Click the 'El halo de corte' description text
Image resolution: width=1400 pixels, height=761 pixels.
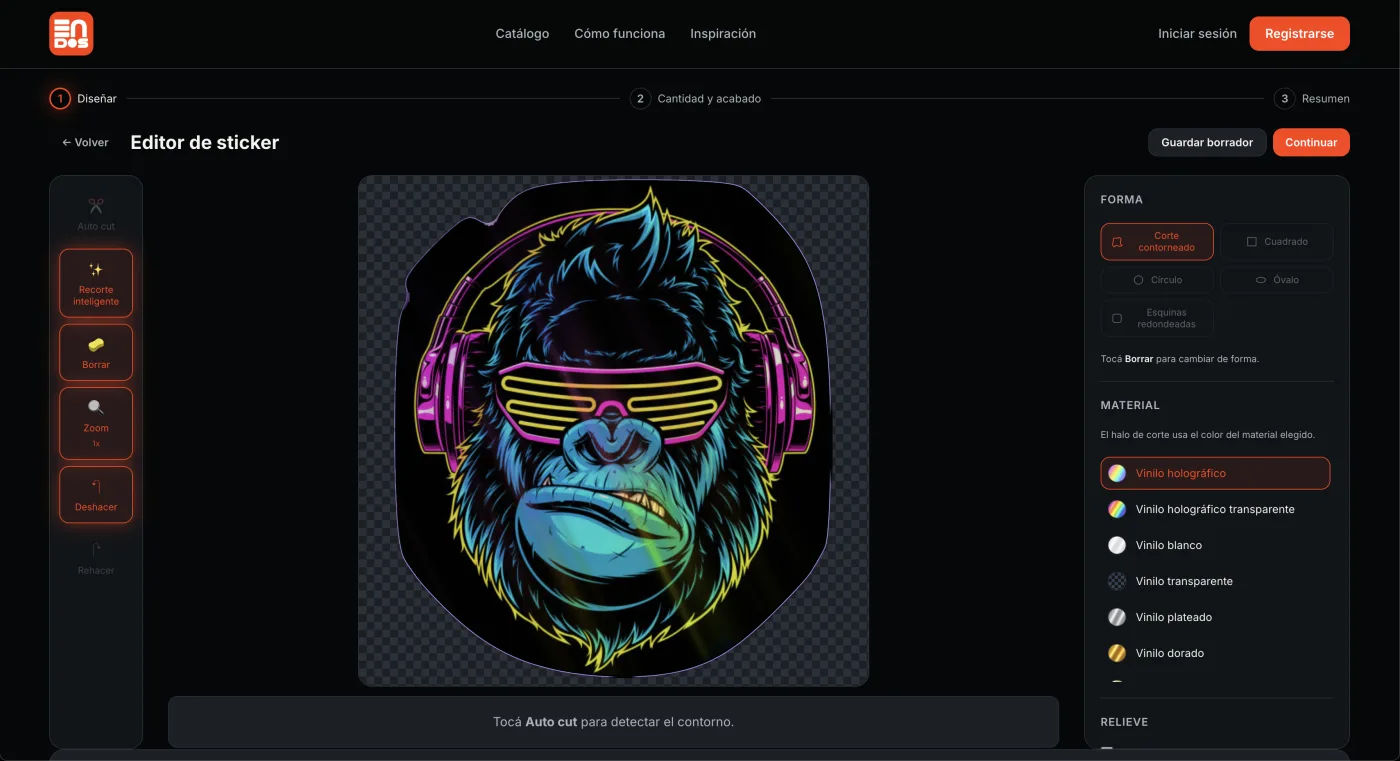coord(1208,435)
